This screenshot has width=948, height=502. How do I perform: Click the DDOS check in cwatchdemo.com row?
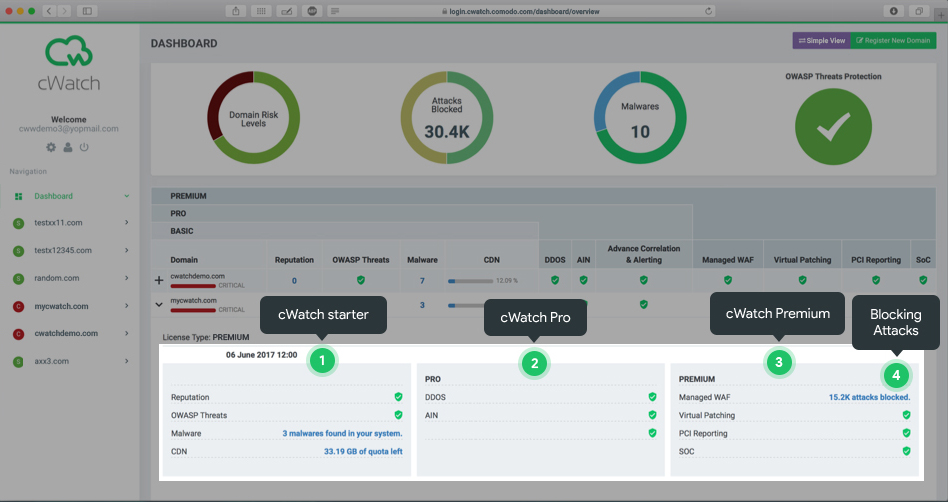[555, 280]
